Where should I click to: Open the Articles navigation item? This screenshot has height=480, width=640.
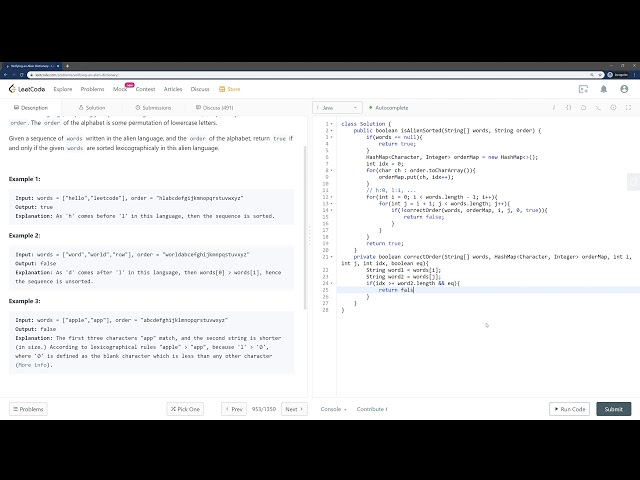point(173,89)
